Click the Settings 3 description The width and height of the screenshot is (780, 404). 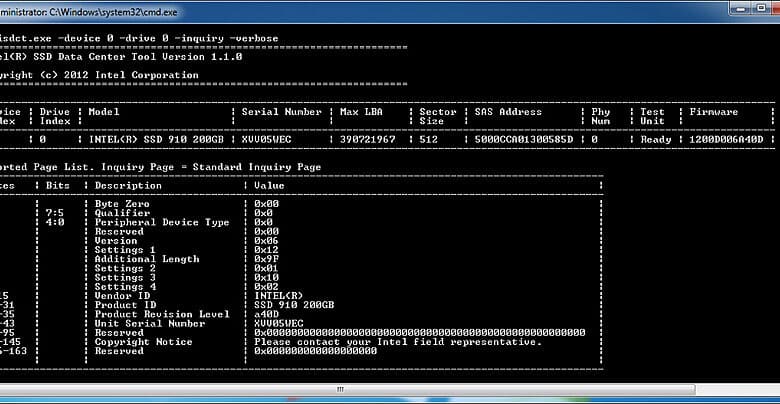click(125, 278)
